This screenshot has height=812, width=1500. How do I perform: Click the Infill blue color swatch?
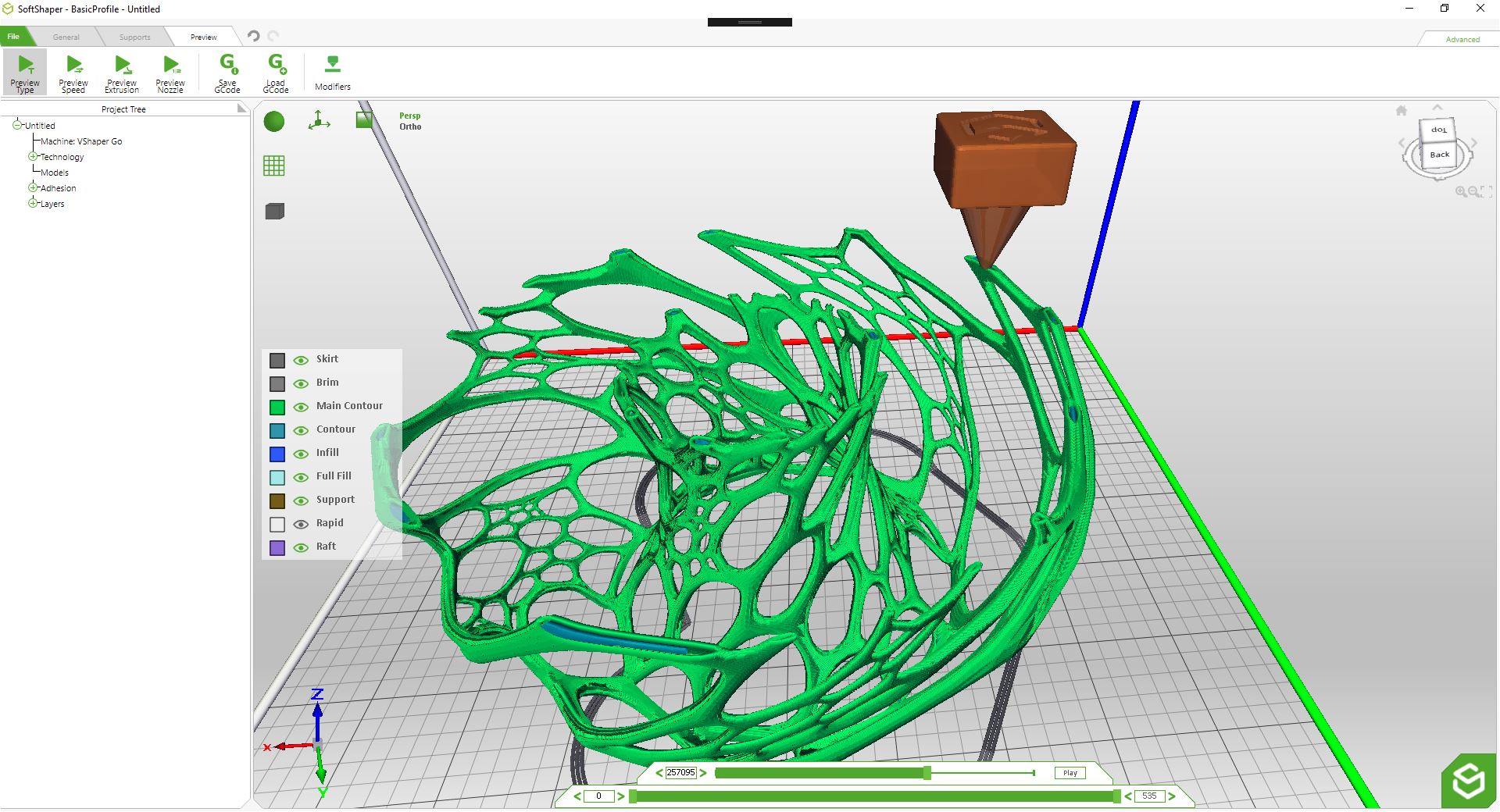tap(277, 454)
